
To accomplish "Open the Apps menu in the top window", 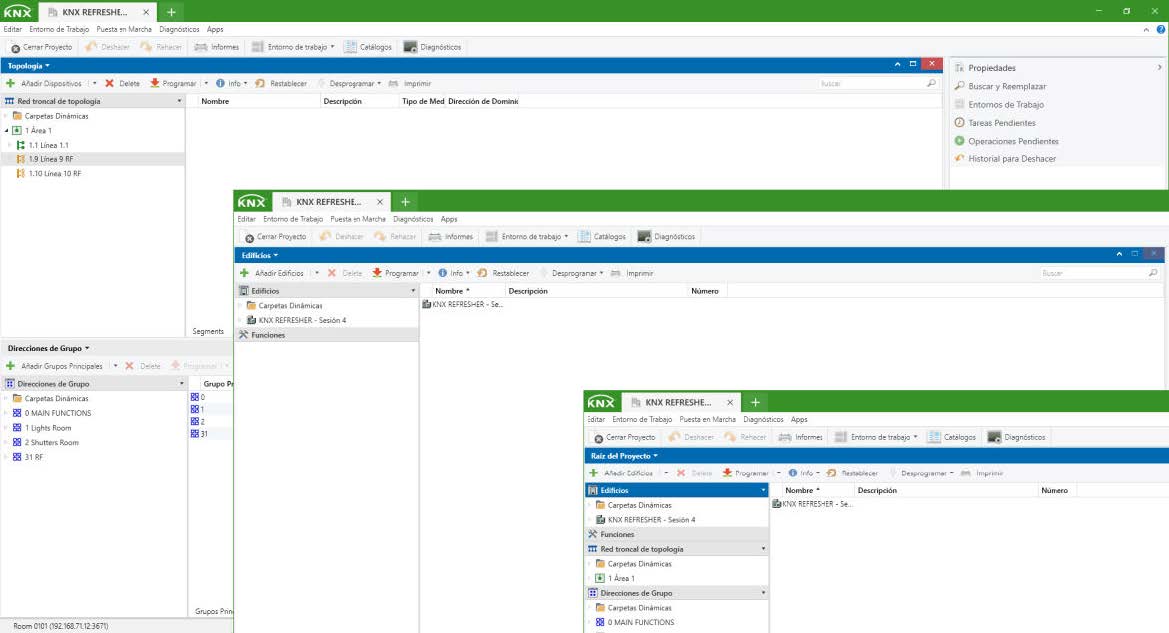I will 215,30.
